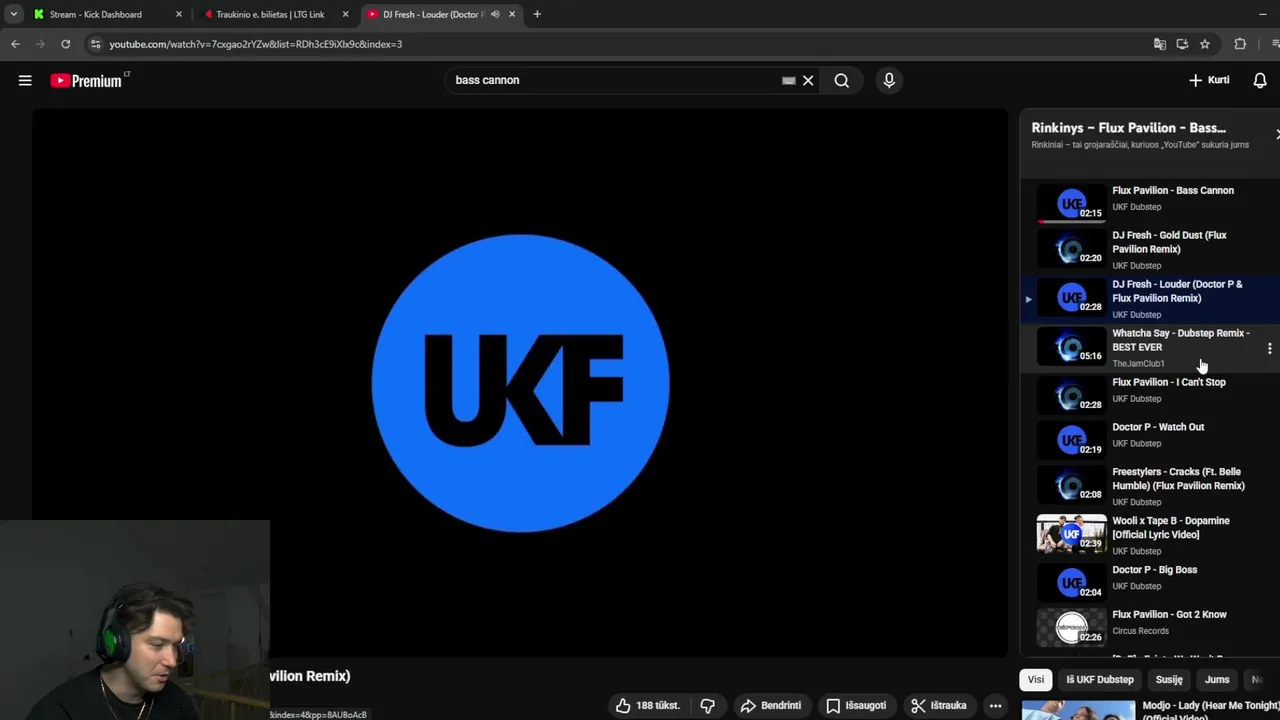Click the UKF video player

tap(520, 383)
